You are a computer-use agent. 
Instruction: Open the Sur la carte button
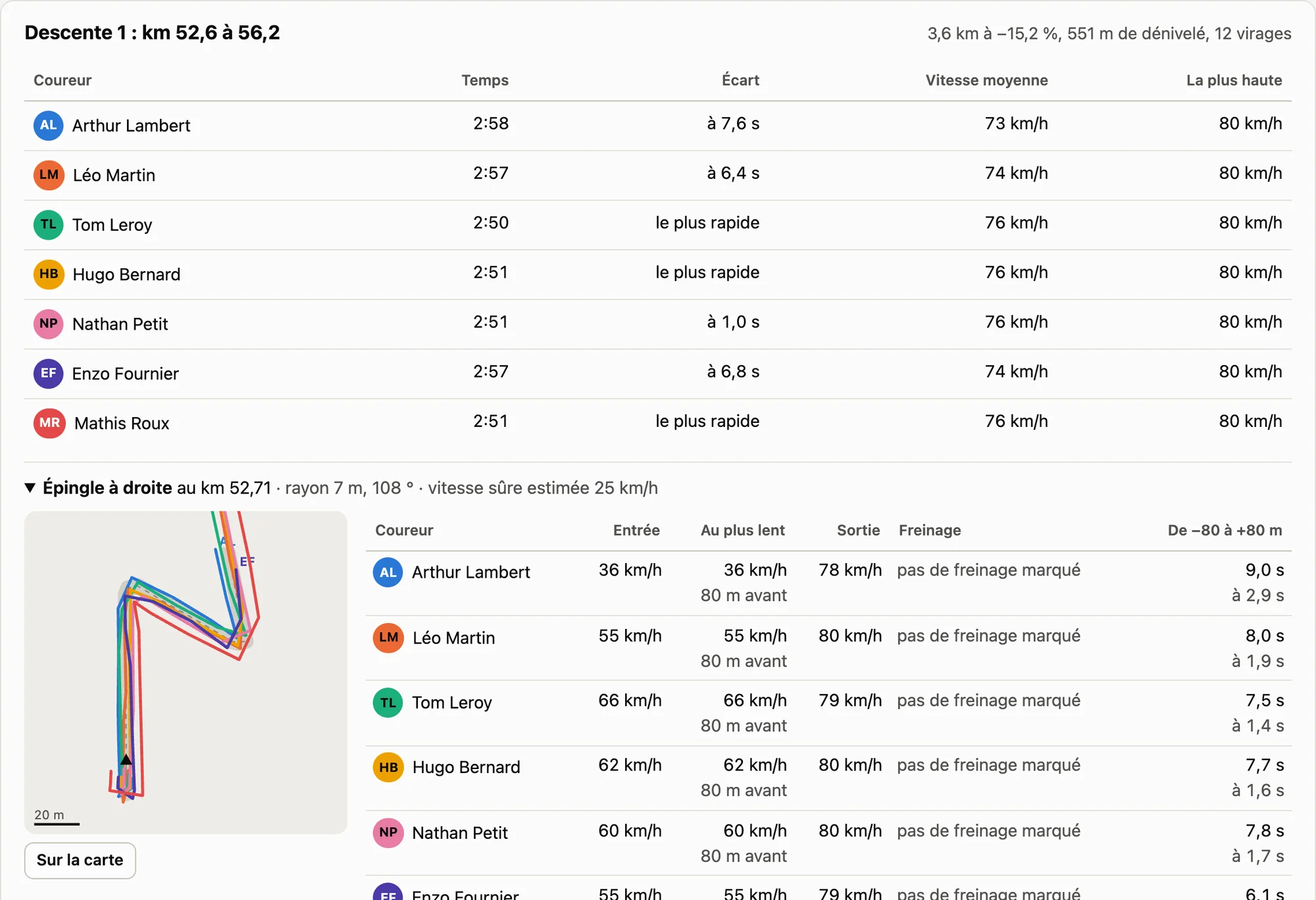coord(80,860)
